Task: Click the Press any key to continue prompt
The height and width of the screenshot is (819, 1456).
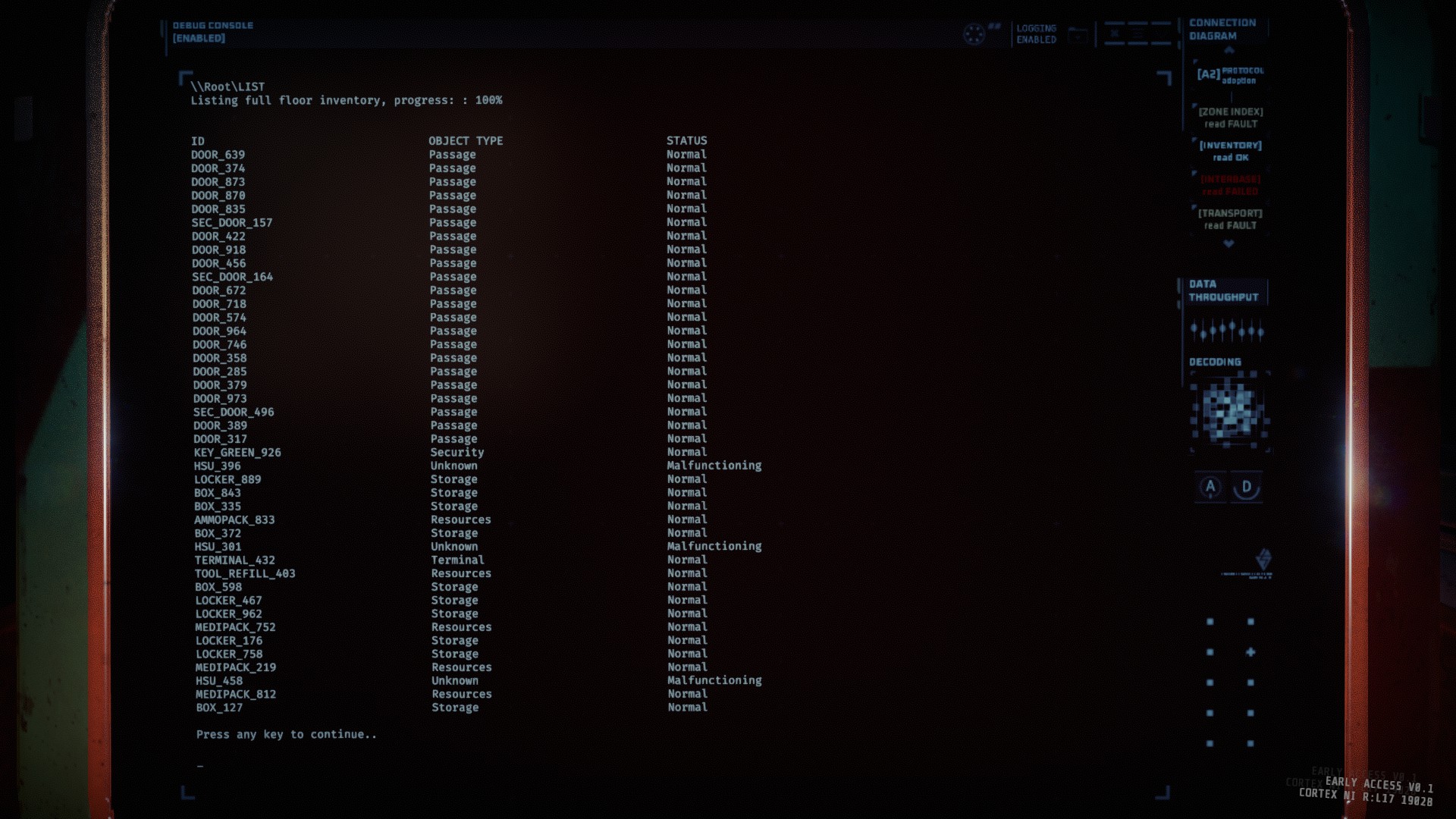Action: pyautogui.click(x=286, y=734)
